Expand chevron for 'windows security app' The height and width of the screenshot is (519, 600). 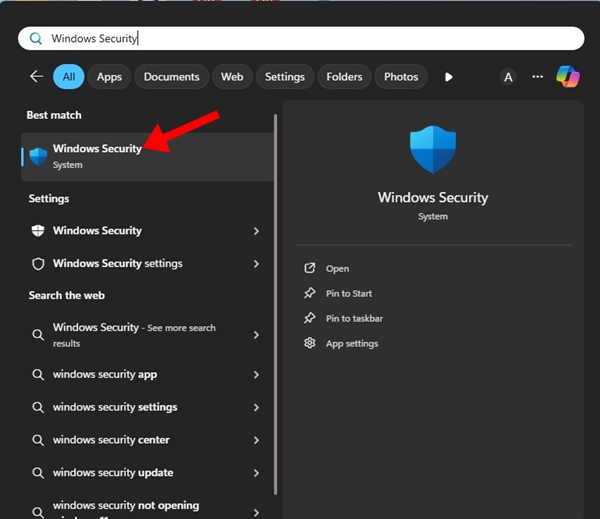[x=256, y=374]
